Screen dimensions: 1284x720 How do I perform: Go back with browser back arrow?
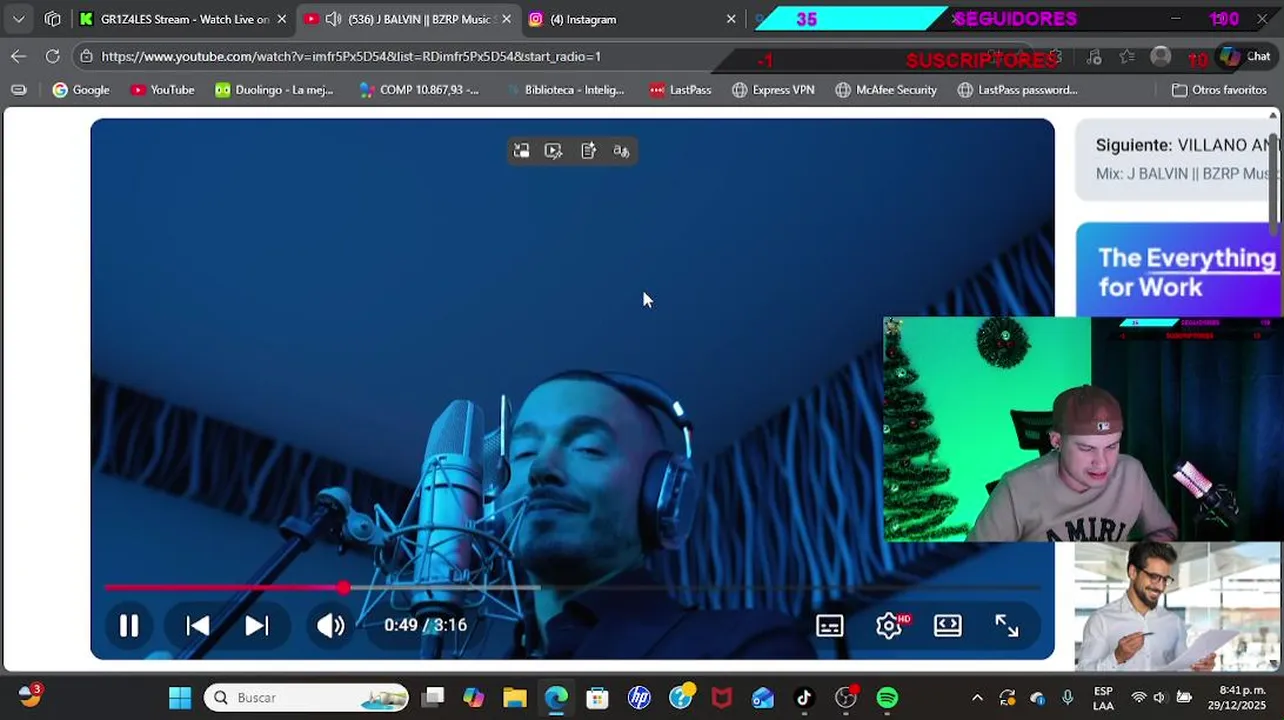19,57
